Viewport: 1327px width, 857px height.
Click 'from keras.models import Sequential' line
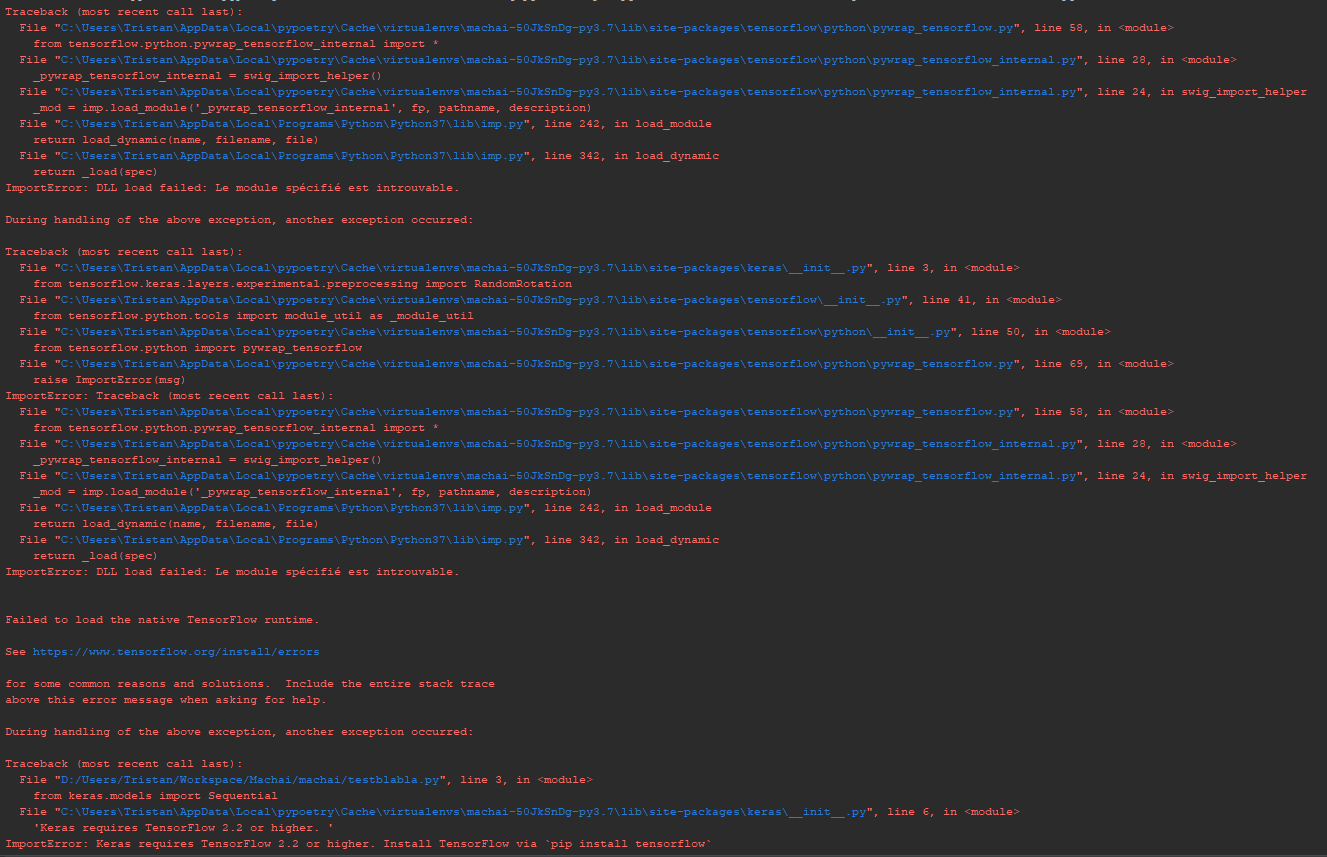coord(155,796)
